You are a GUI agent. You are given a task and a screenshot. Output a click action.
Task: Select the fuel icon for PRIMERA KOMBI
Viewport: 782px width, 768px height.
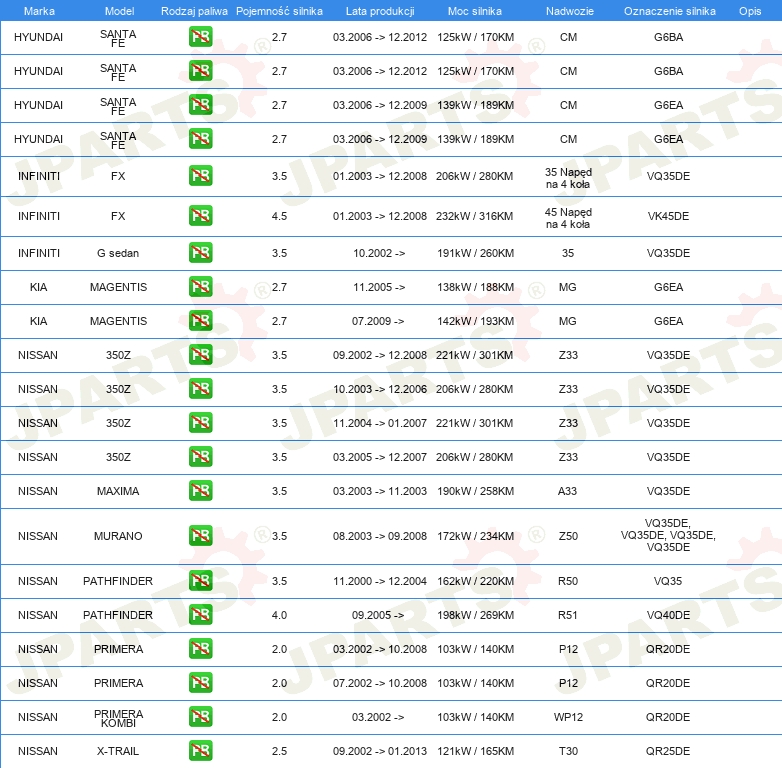(200, 717)
